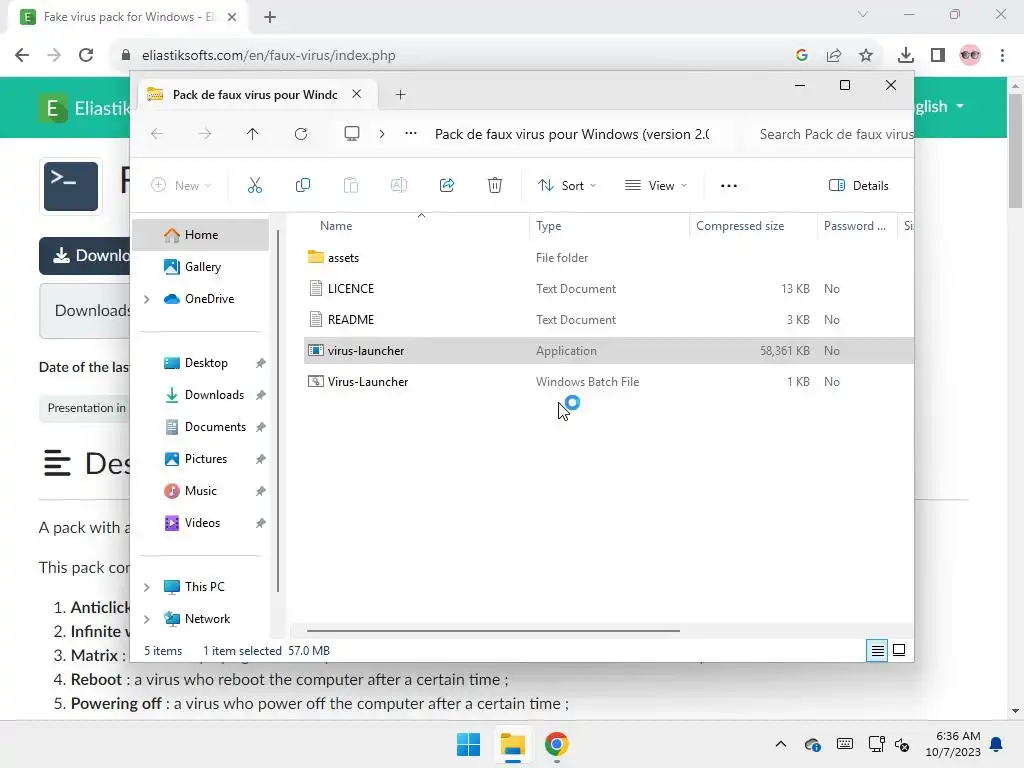Viewport: 1024px width, 768px height.
Task: Select Home in the navigation pane
Action: pyautogui.click(x=200, y=235)
